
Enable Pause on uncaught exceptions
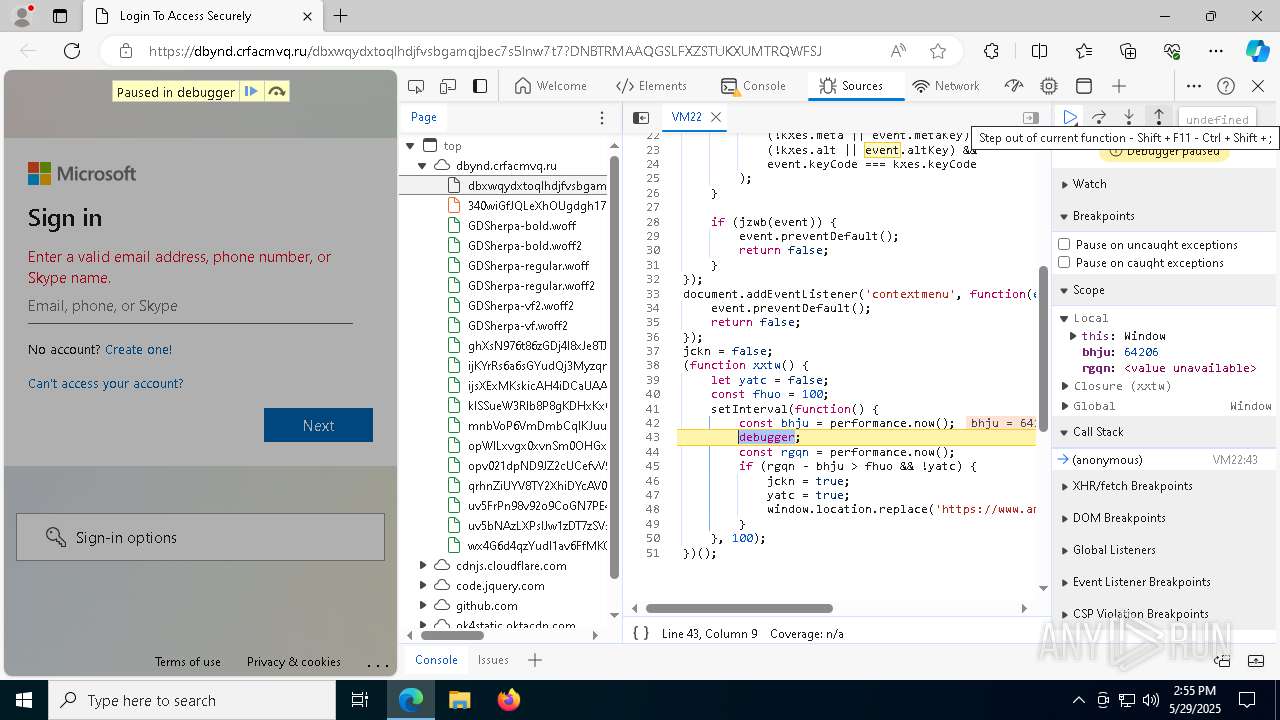coord(1064,244)
